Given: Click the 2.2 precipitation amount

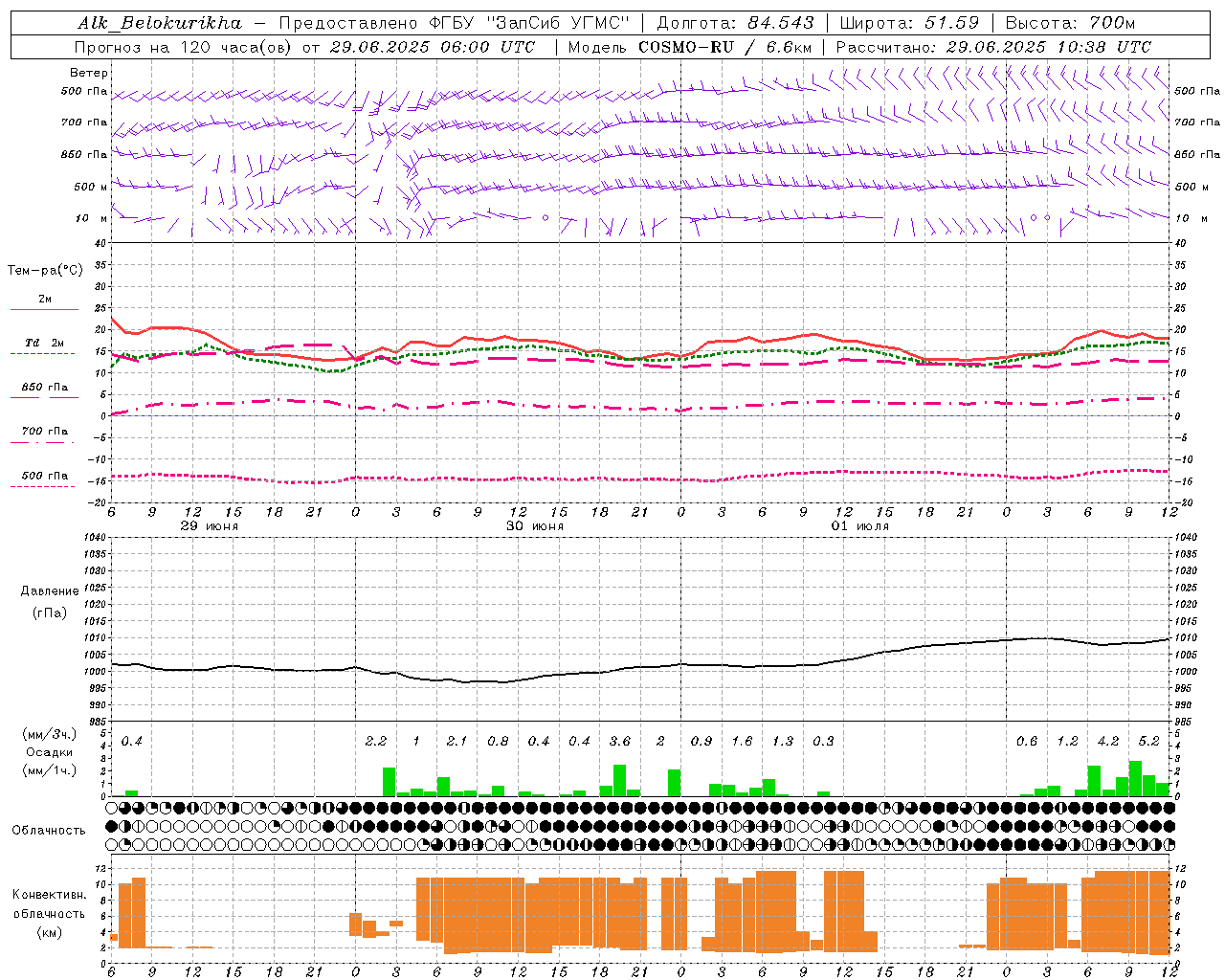Looking at the screenshot, I should tap(376, 742).
